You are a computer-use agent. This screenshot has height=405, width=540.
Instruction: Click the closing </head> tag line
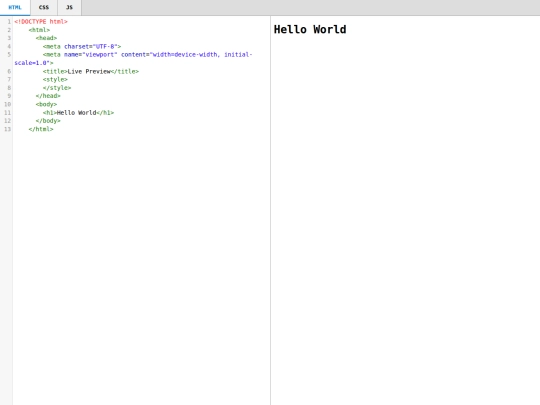[48, 96]
